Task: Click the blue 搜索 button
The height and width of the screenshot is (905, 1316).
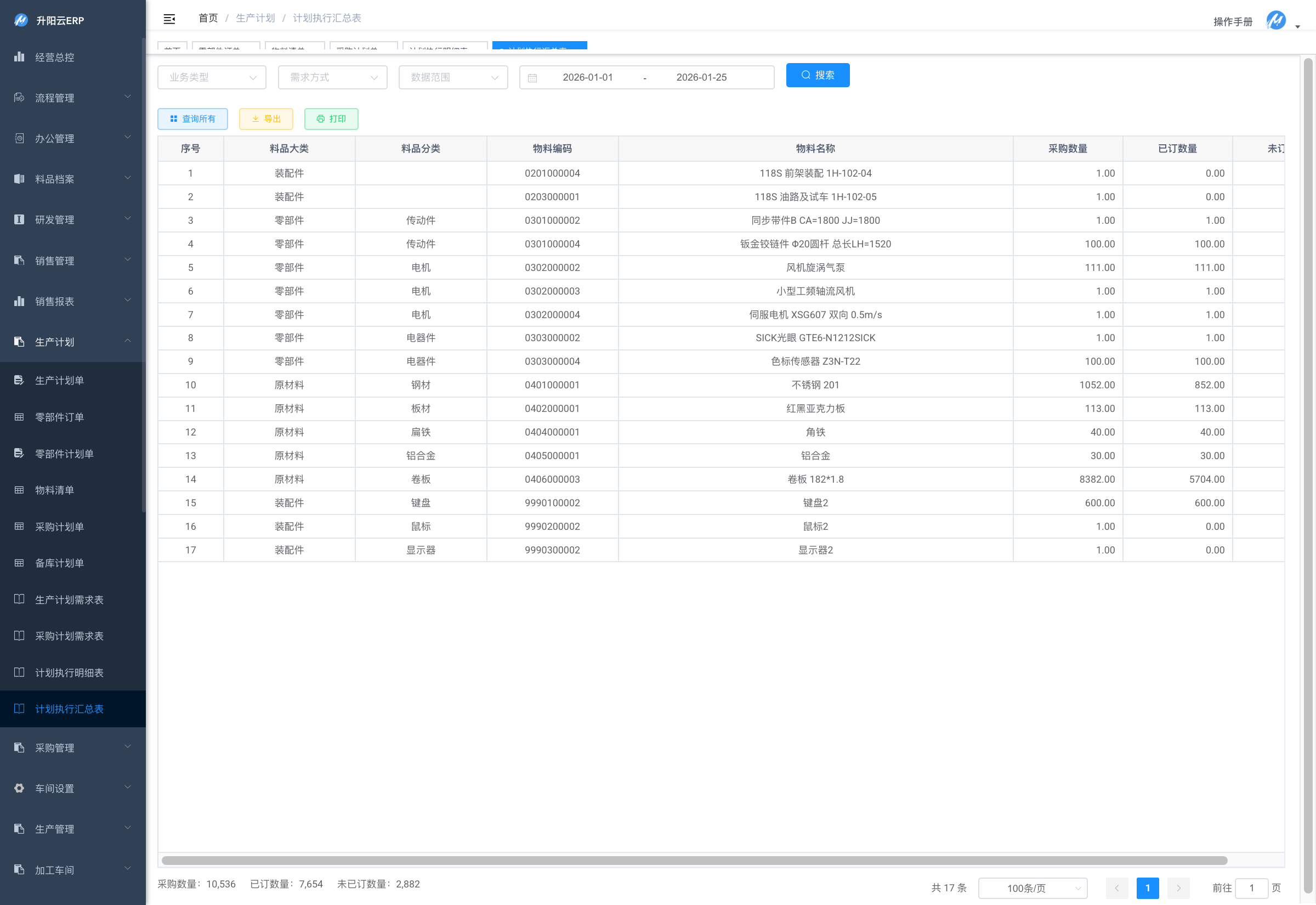Action: pos(817,76)
